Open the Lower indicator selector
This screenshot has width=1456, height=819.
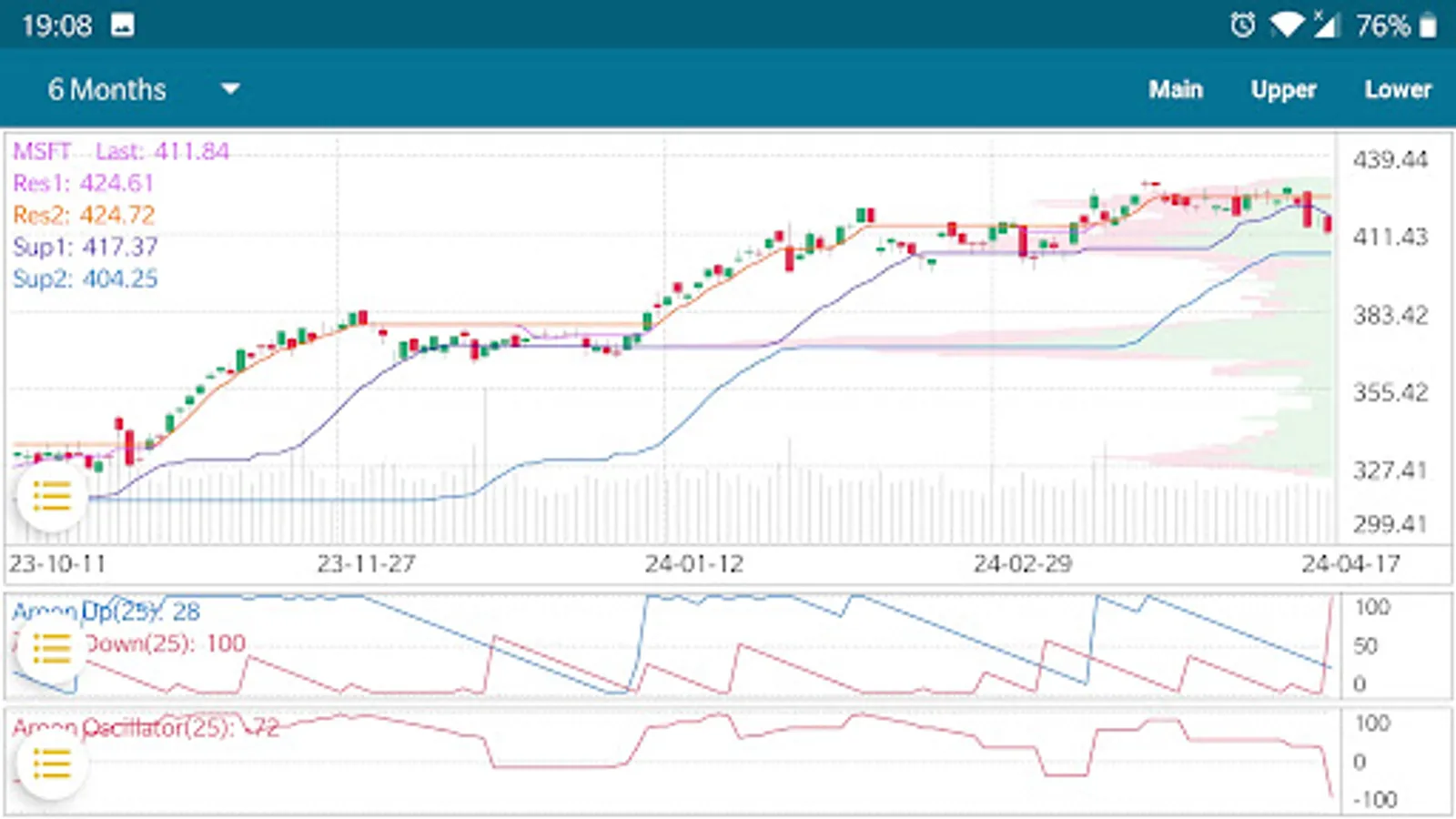[x=1398, y=88]
